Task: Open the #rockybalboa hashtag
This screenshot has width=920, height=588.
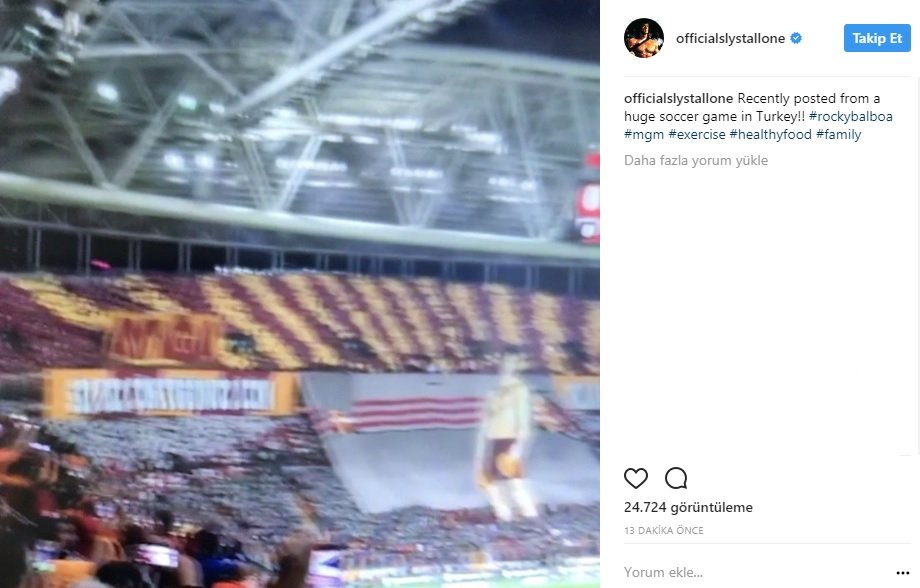Action: pos(850,116)
